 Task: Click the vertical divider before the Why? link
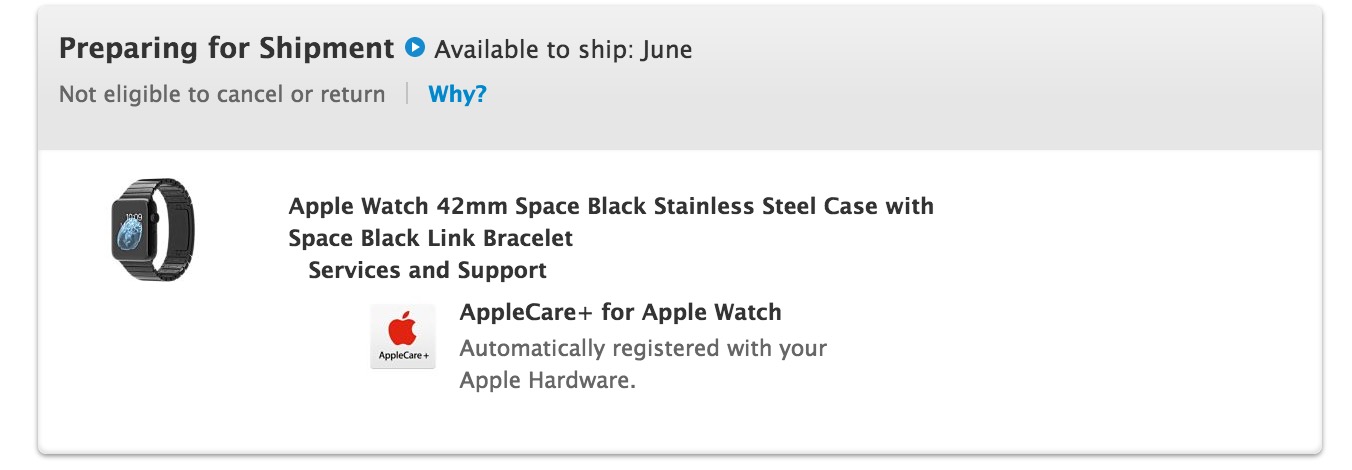pyautogui.click(x=407, y=95)
